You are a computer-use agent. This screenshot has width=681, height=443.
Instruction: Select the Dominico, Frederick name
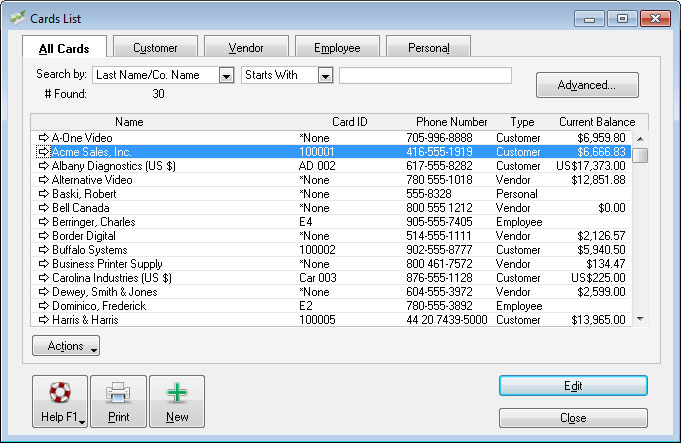(x=99, y=306)
